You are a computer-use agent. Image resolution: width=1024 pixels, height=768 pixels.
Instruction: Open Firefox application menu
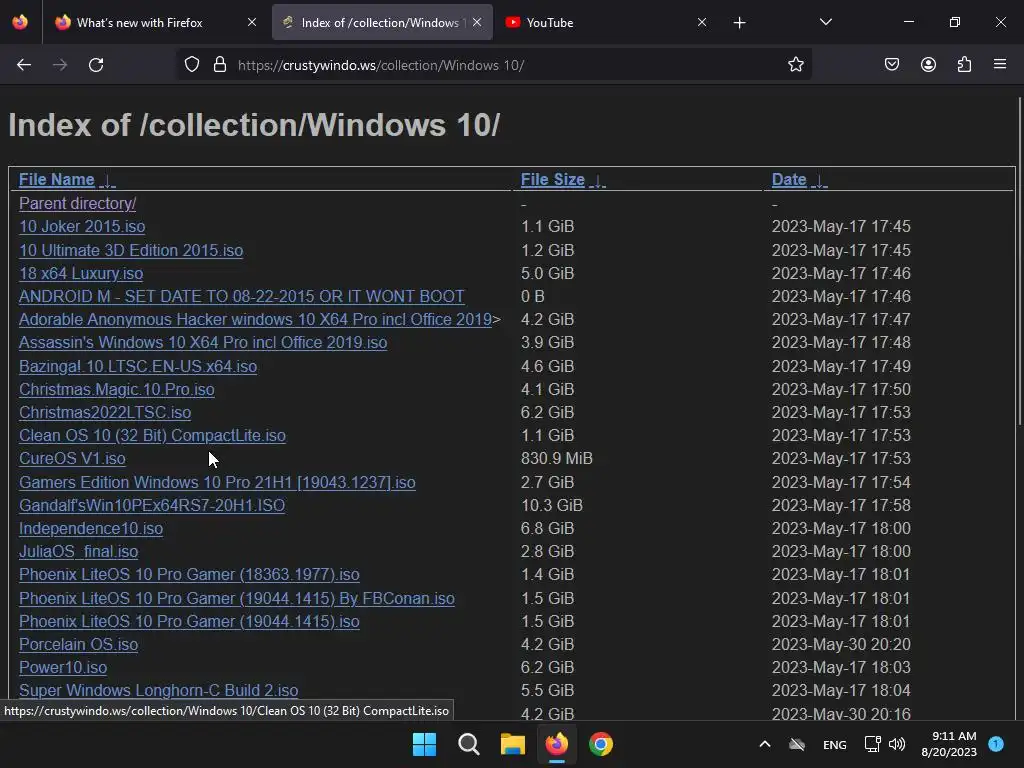[x=1000, y=65]
